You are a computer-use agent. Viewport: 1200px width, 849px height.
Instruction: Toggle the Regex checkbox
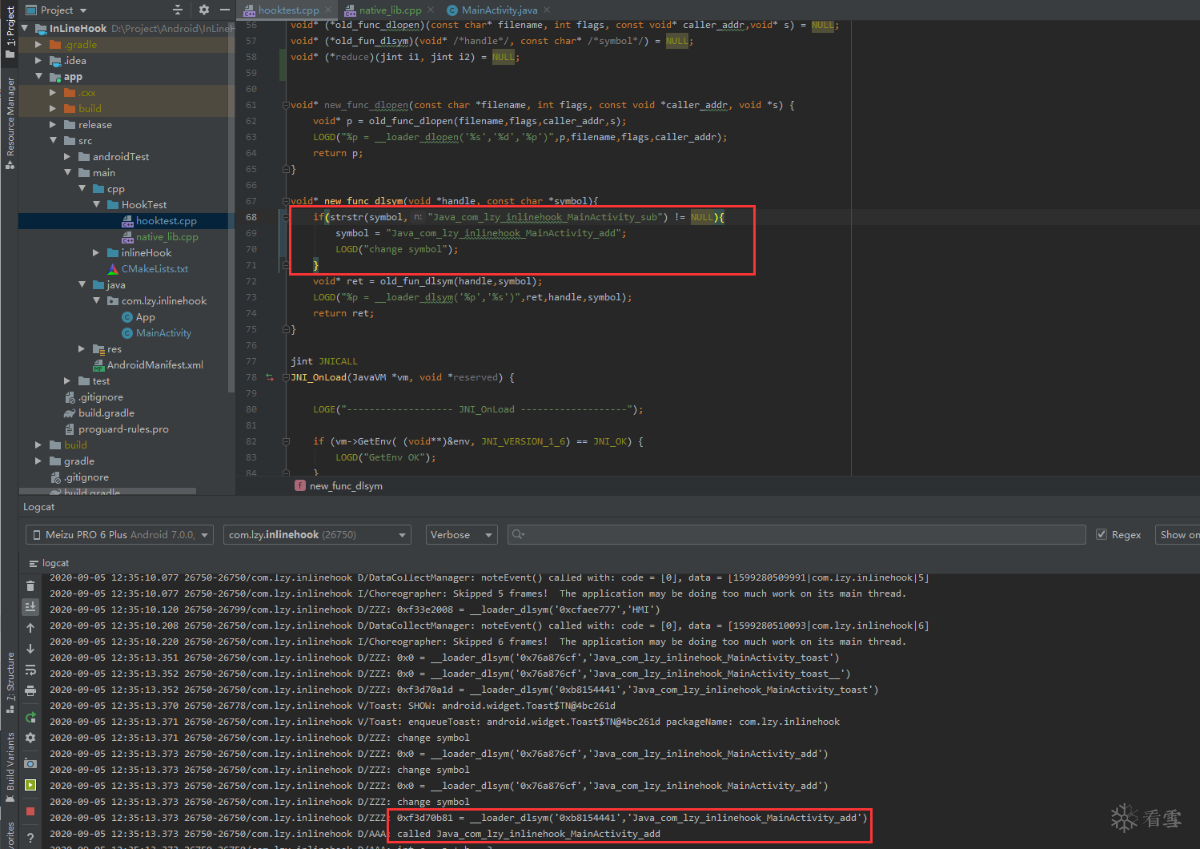click(1102, 535)
